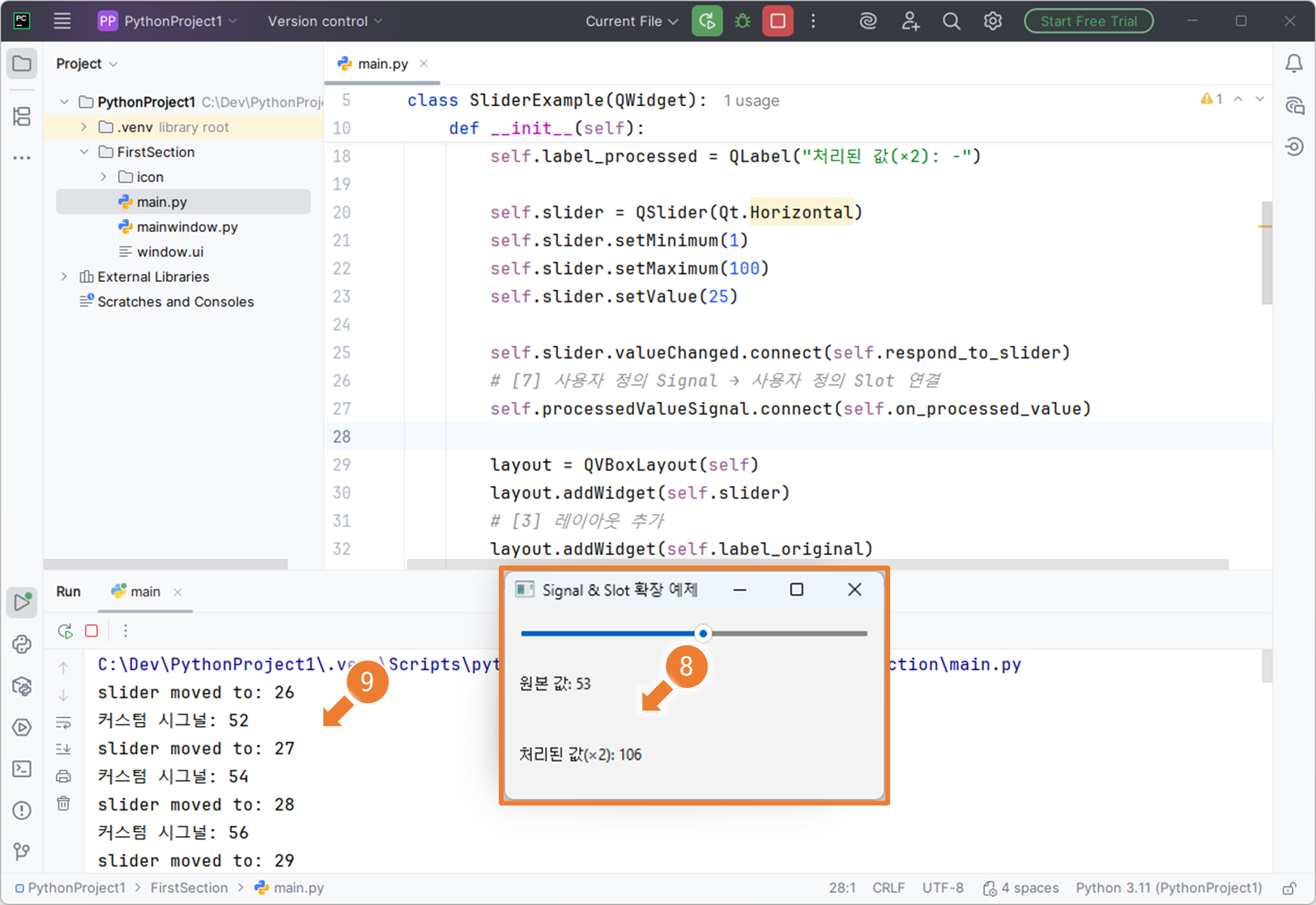Clear all console output with trash icon
This screenshot has width=1316, height=905.
(x=63, y=803)
